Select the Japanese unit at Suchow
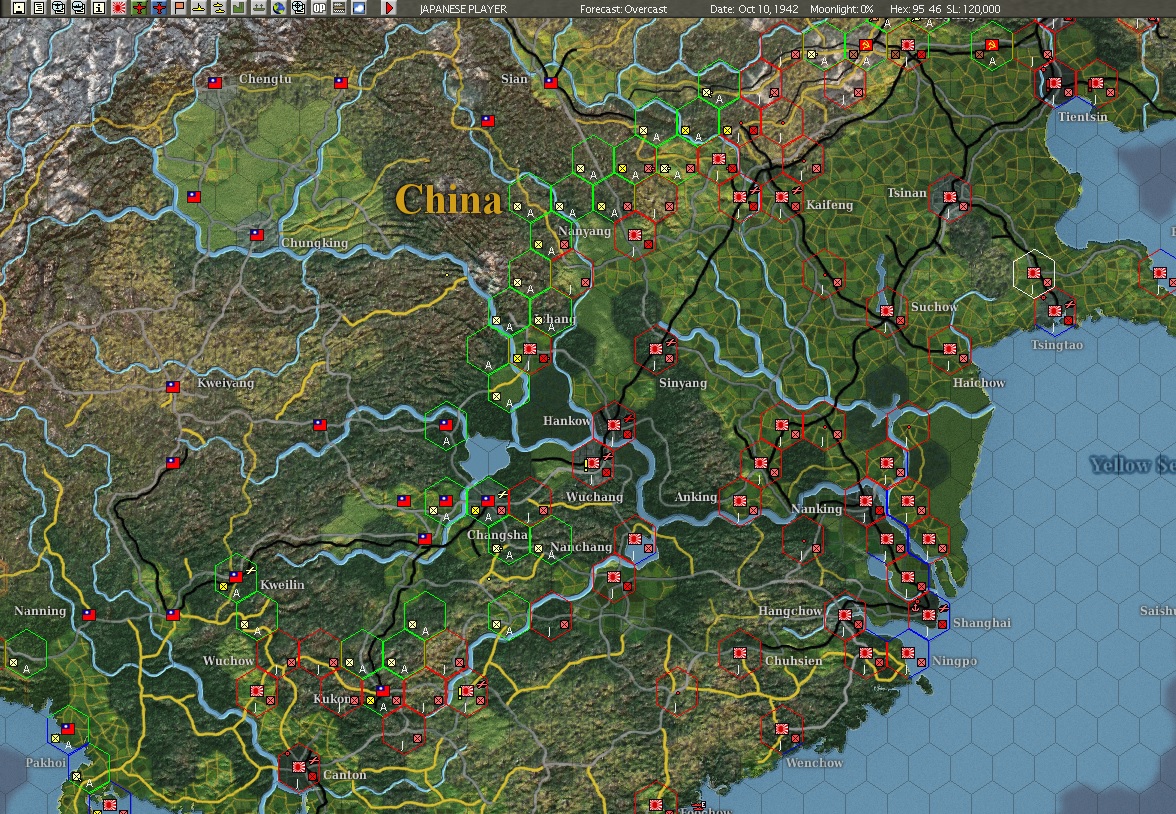This screenshot has height=814, width=1176. point(886,311)
